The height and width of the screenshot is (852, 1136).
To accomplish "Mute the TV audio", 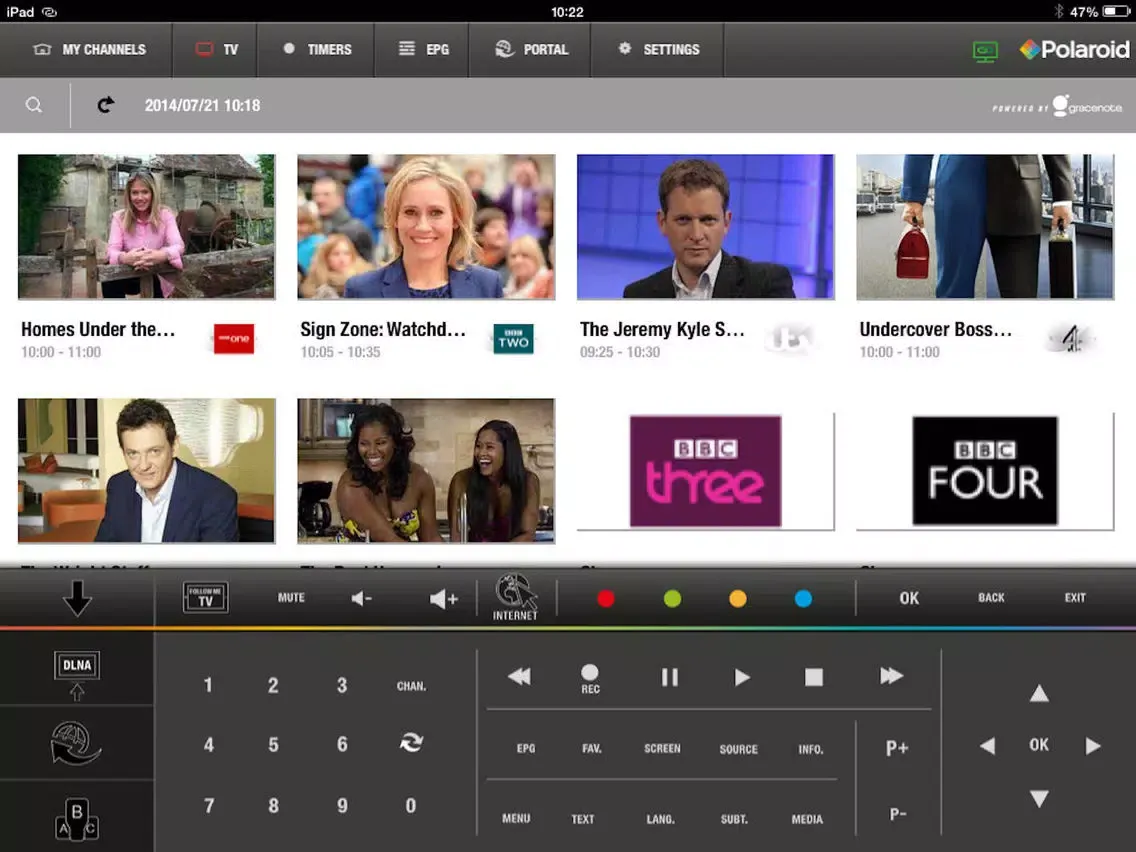I will [291, 598].
